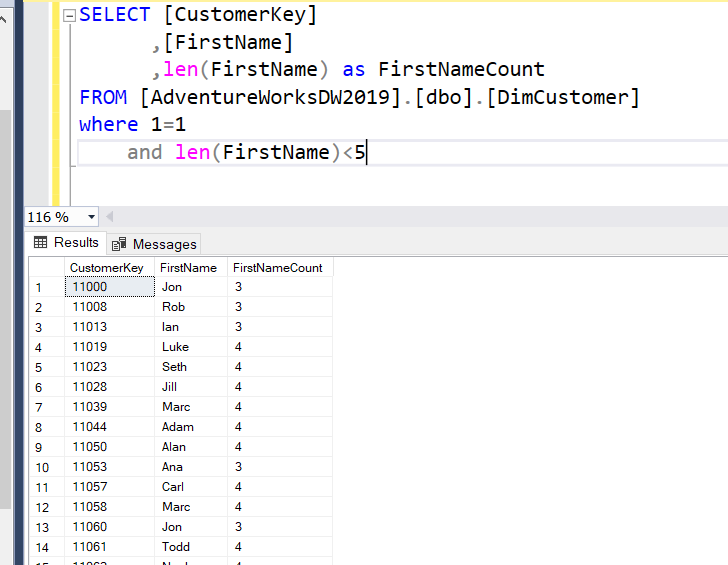Click FirstNameCount value for row 11061
Image resolution: width=728 pixels, height=565 pixels.
(280, 546)
